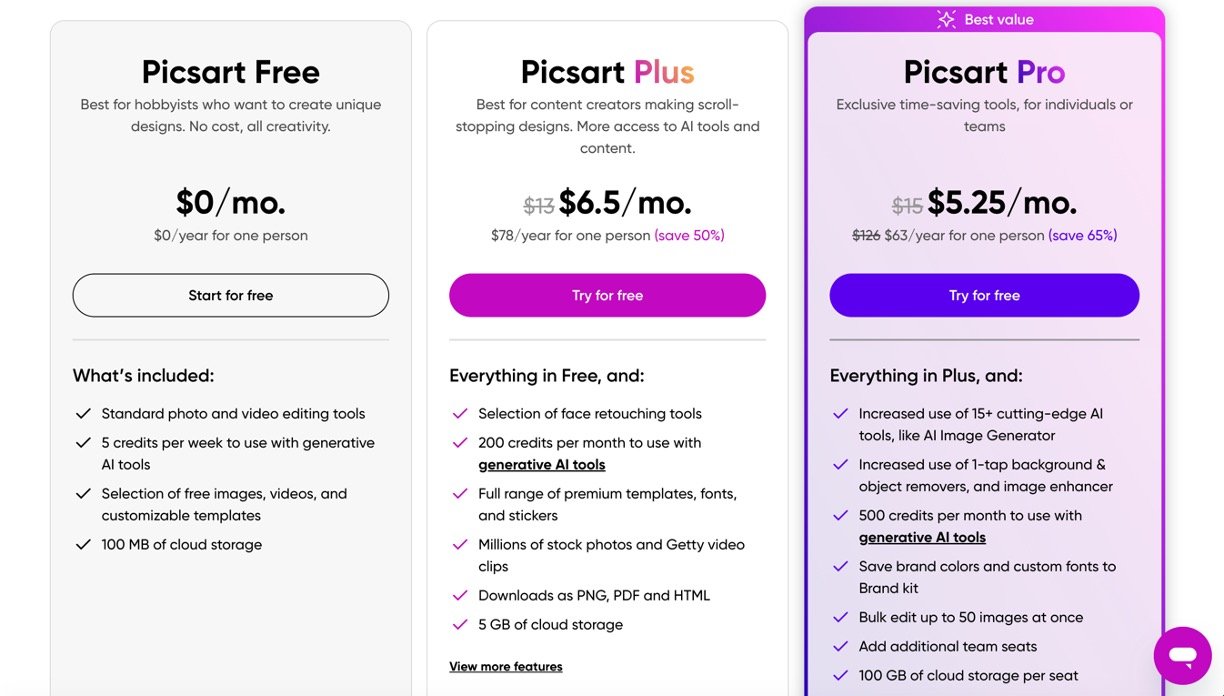1224x696 pixels.
Task: Click checkmark next to Bulk edit up to 50 images
Action: click(x=840, y=617)
